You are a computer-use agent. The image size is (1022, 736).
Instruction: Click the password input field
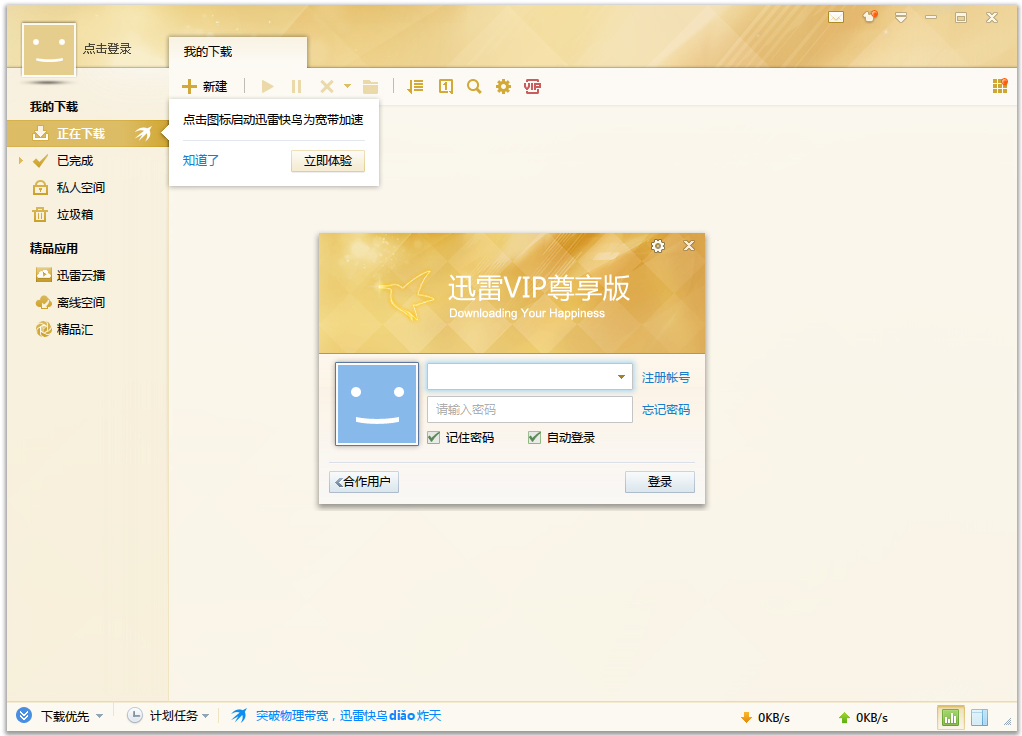pos(529,409)
